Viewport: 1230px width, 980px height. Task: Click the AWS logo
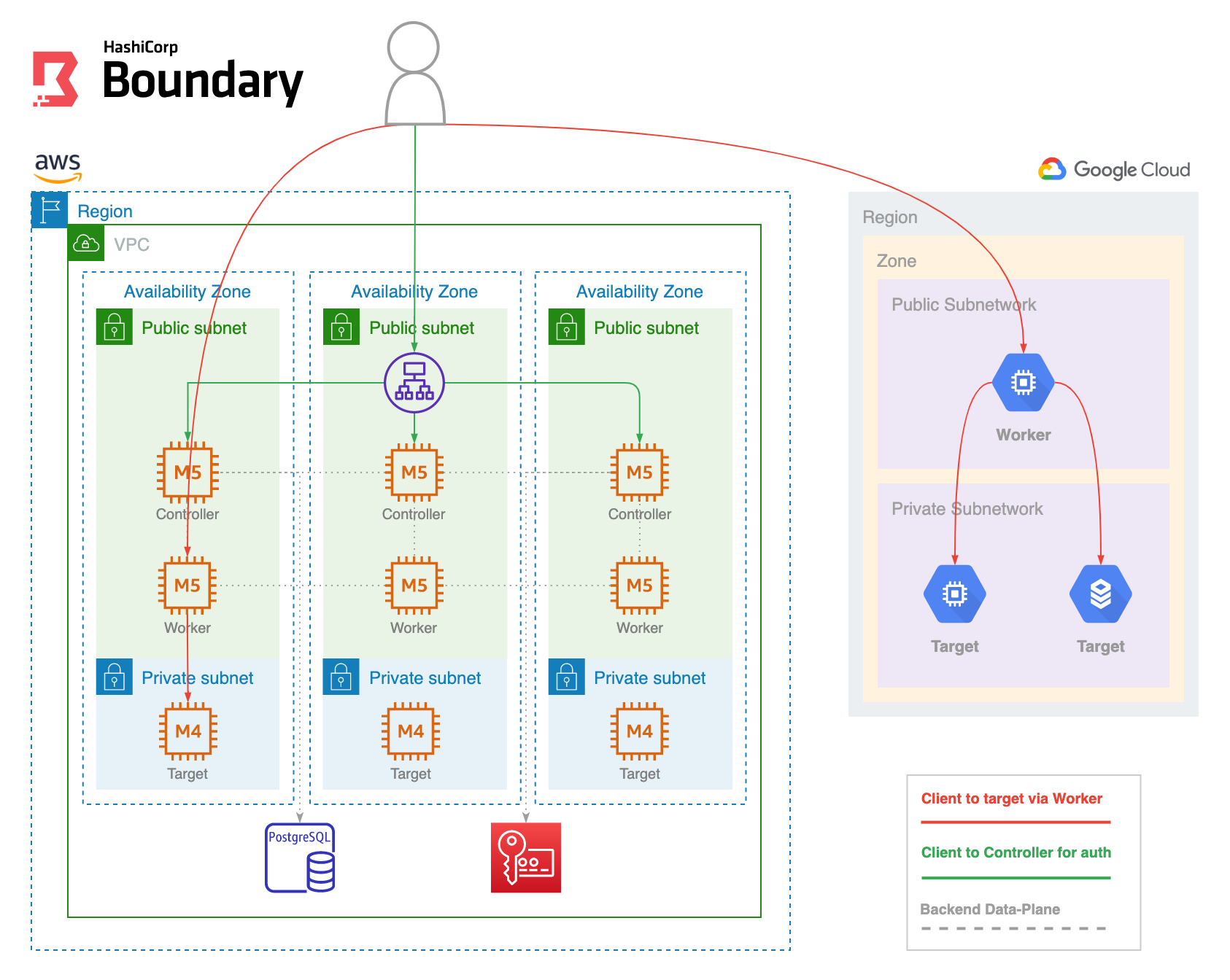[58, 168]
